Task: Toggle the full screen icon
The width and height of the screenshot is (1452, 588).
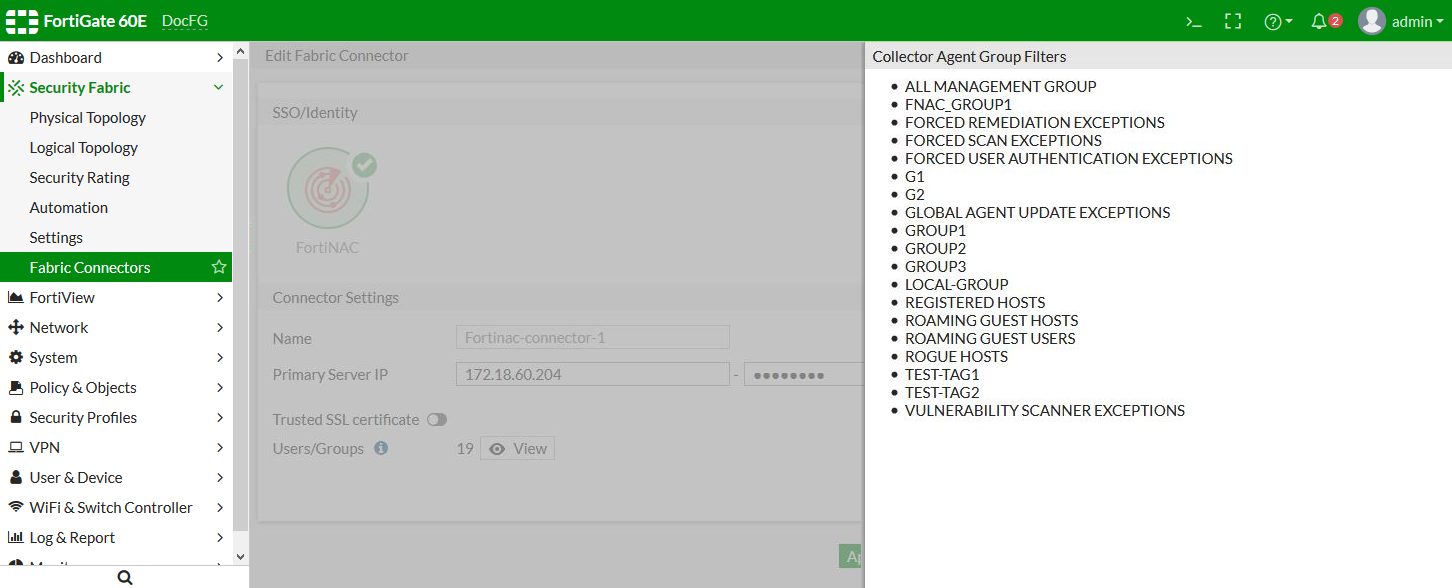Action: pos(1233,21)
